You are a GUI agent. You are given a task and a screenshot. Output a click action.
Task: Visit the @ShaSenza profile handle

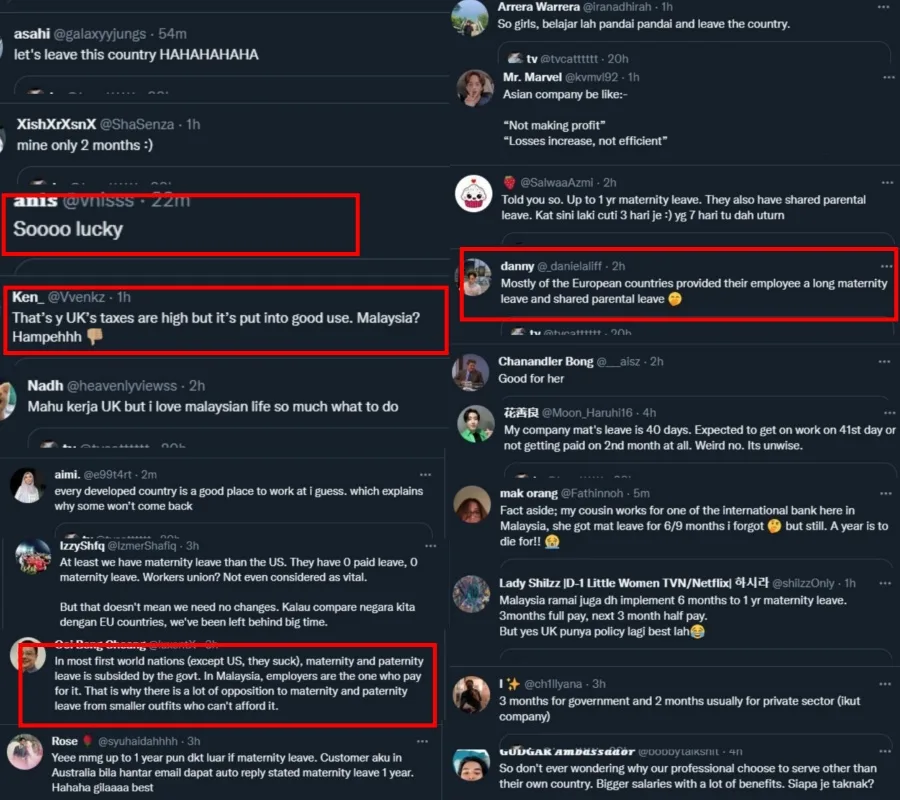137,125
